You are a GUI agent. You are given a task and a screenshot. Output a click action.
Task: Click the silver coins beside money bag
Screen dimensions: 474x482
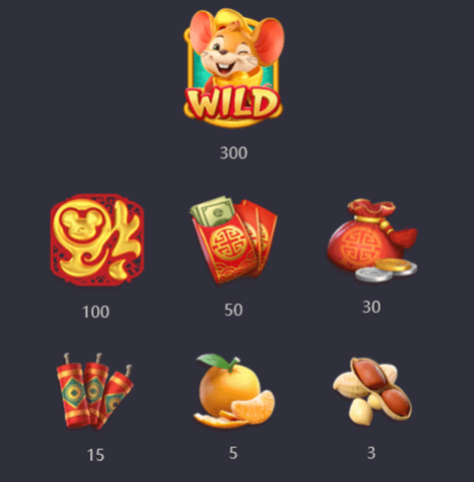[x=386, y=271]
